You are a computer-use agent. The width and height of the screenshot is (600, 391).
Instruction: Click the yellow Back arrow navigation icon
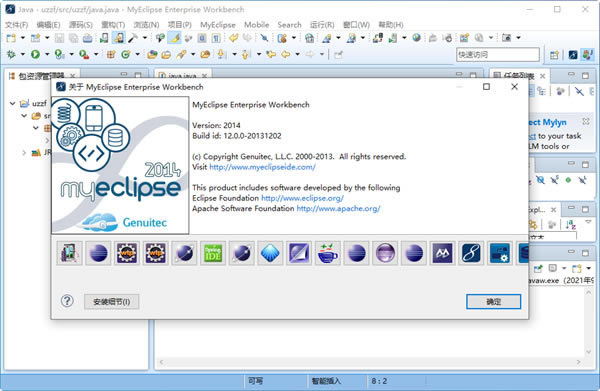click(x=285, y=55)
